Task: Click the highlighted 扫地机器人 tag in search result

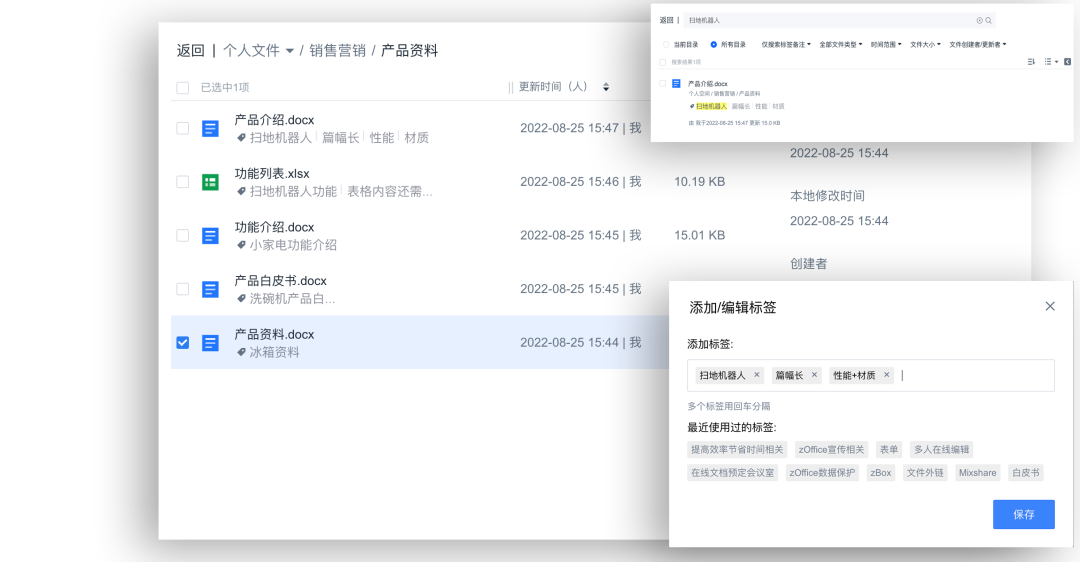Action: click(x=712, y=106)
